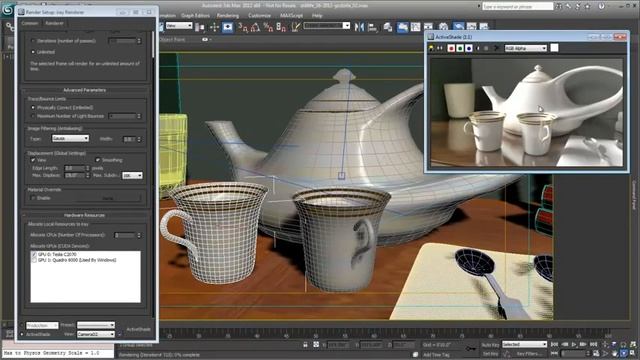This screenshot has width=640, height=360.
Task: Switch to the Common tab in Render Setup
Action: (x=29, y=23)
